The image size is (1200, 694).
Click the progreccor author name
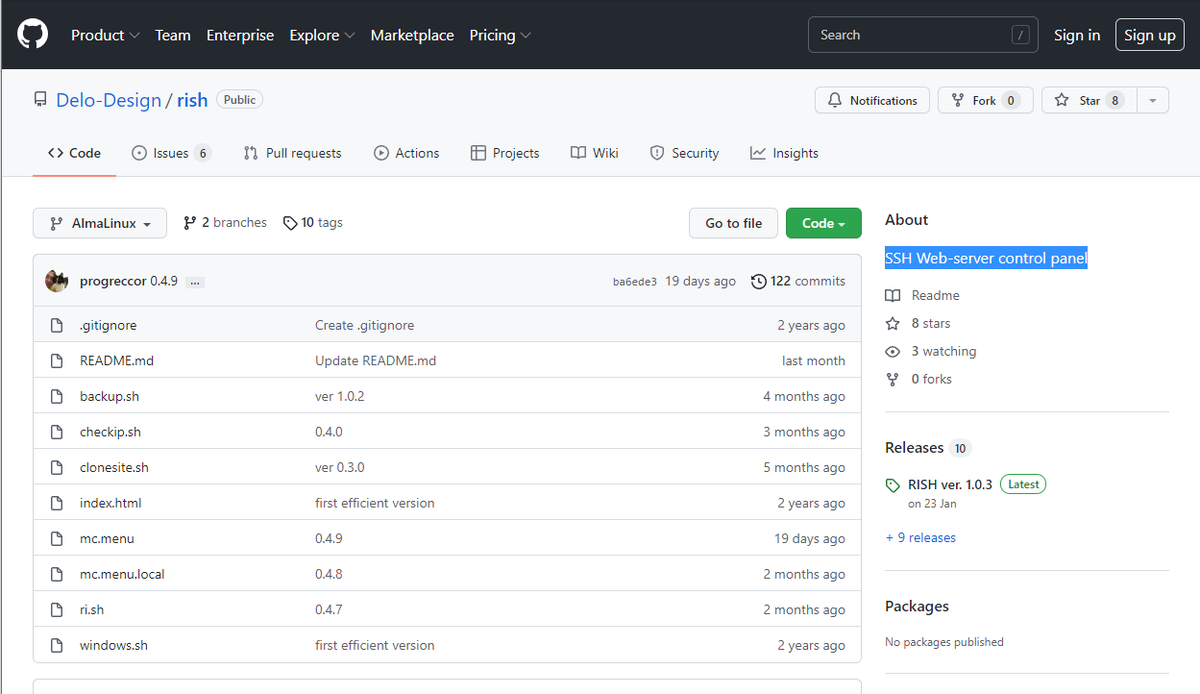113,281
